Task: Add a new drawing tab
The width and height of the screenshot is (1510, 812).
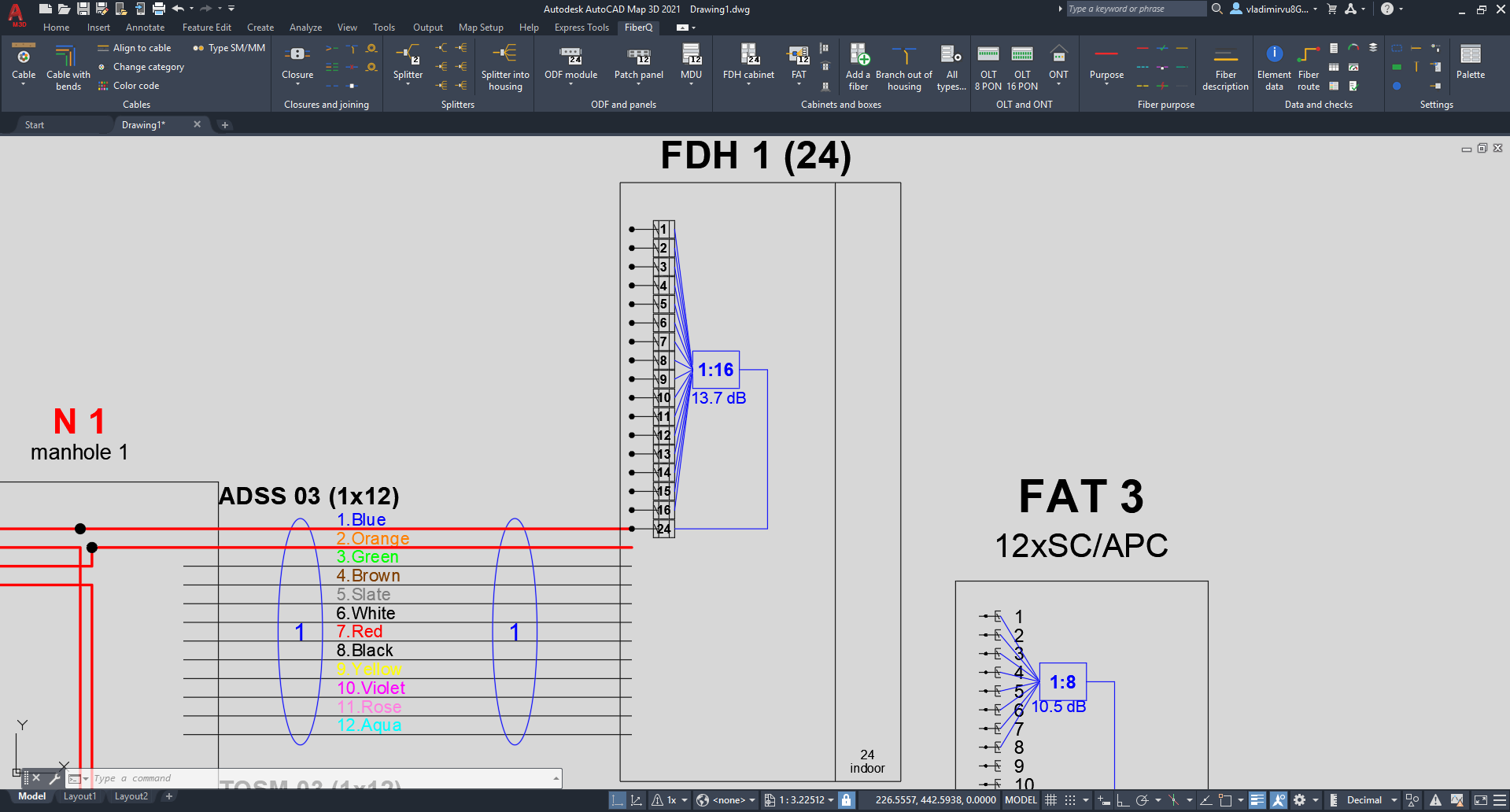Action: 225,125
